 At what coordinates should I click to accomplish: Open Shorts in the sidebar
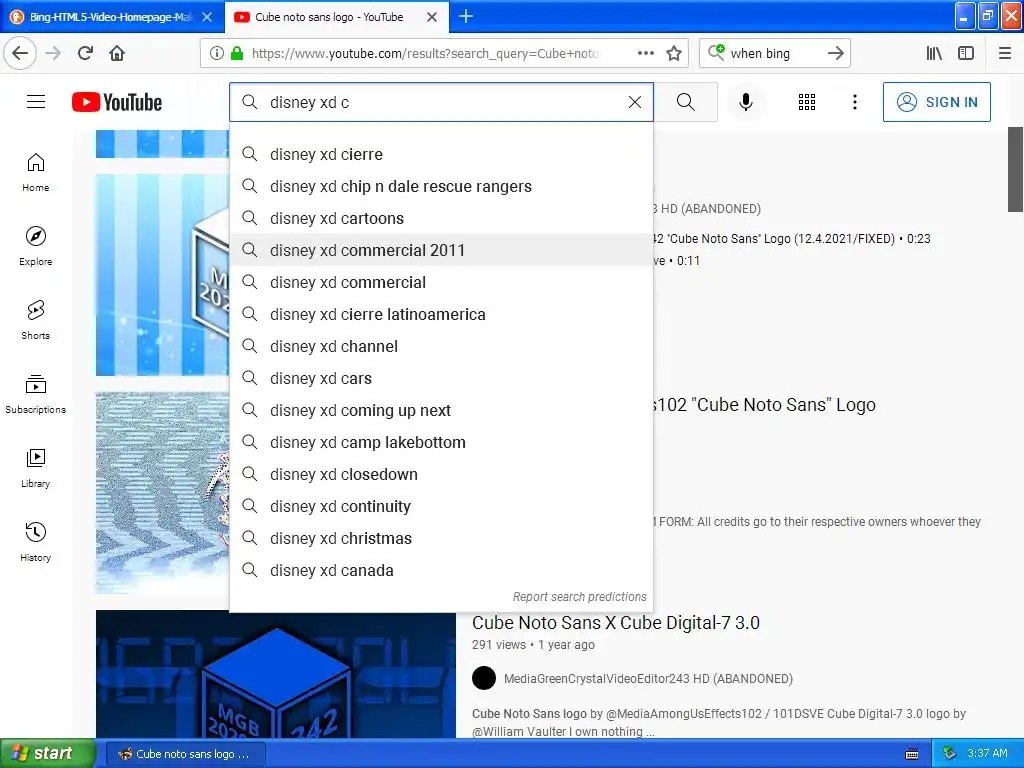coord(36,320)
